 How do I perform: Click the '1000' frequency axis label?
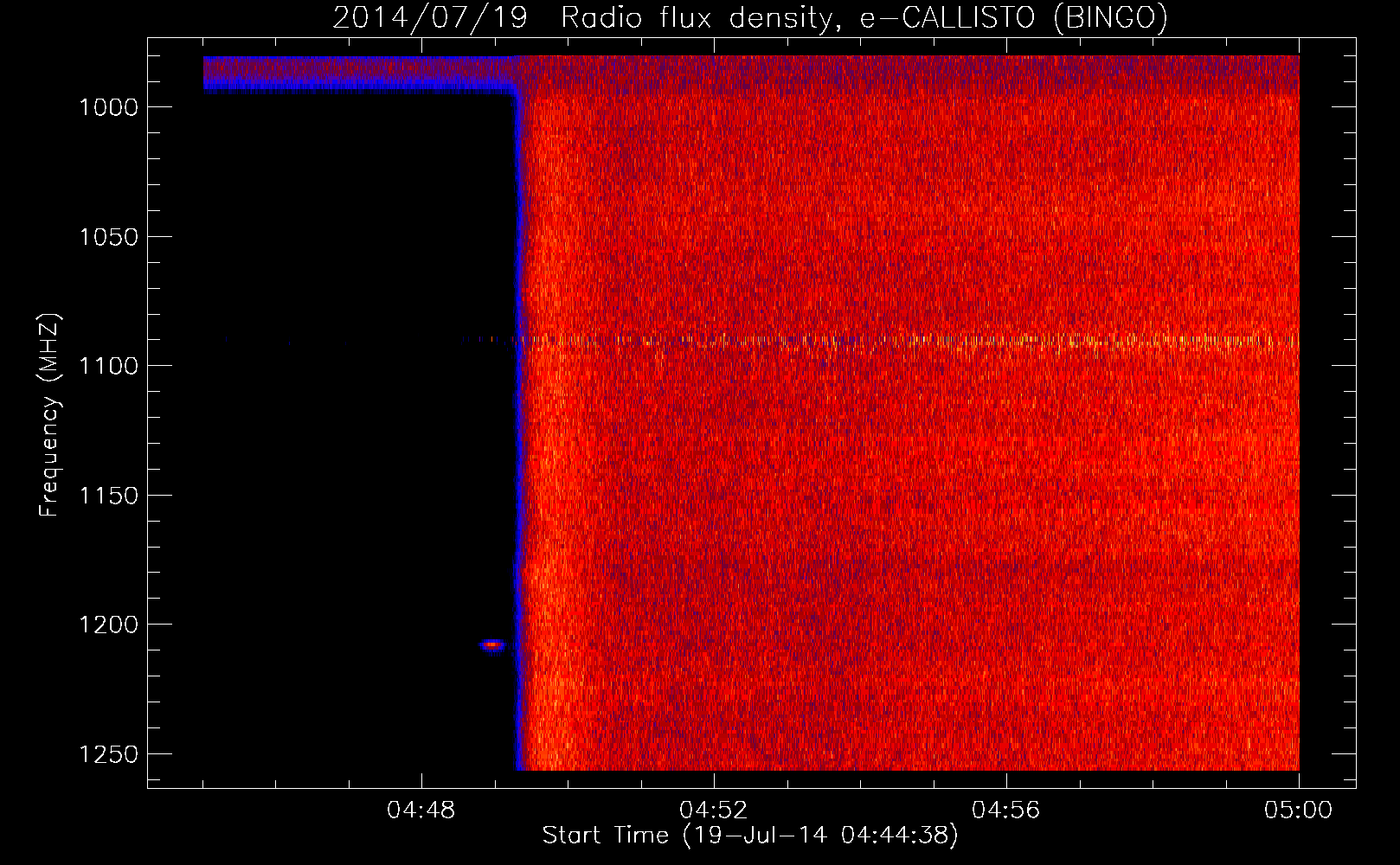(108, 107)
